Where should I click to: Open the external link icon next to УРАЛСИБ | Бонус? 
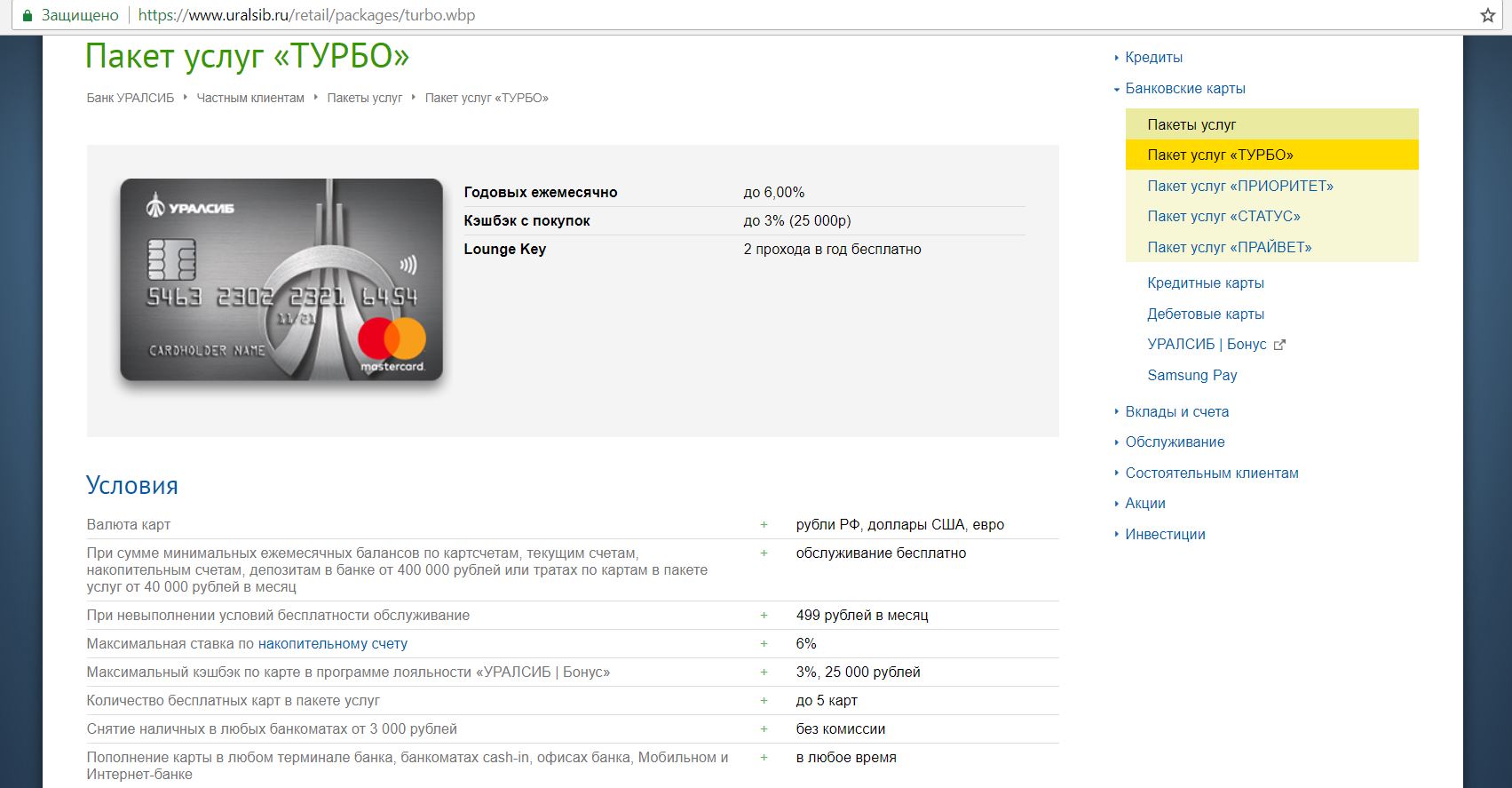(x=1279, y=345)
